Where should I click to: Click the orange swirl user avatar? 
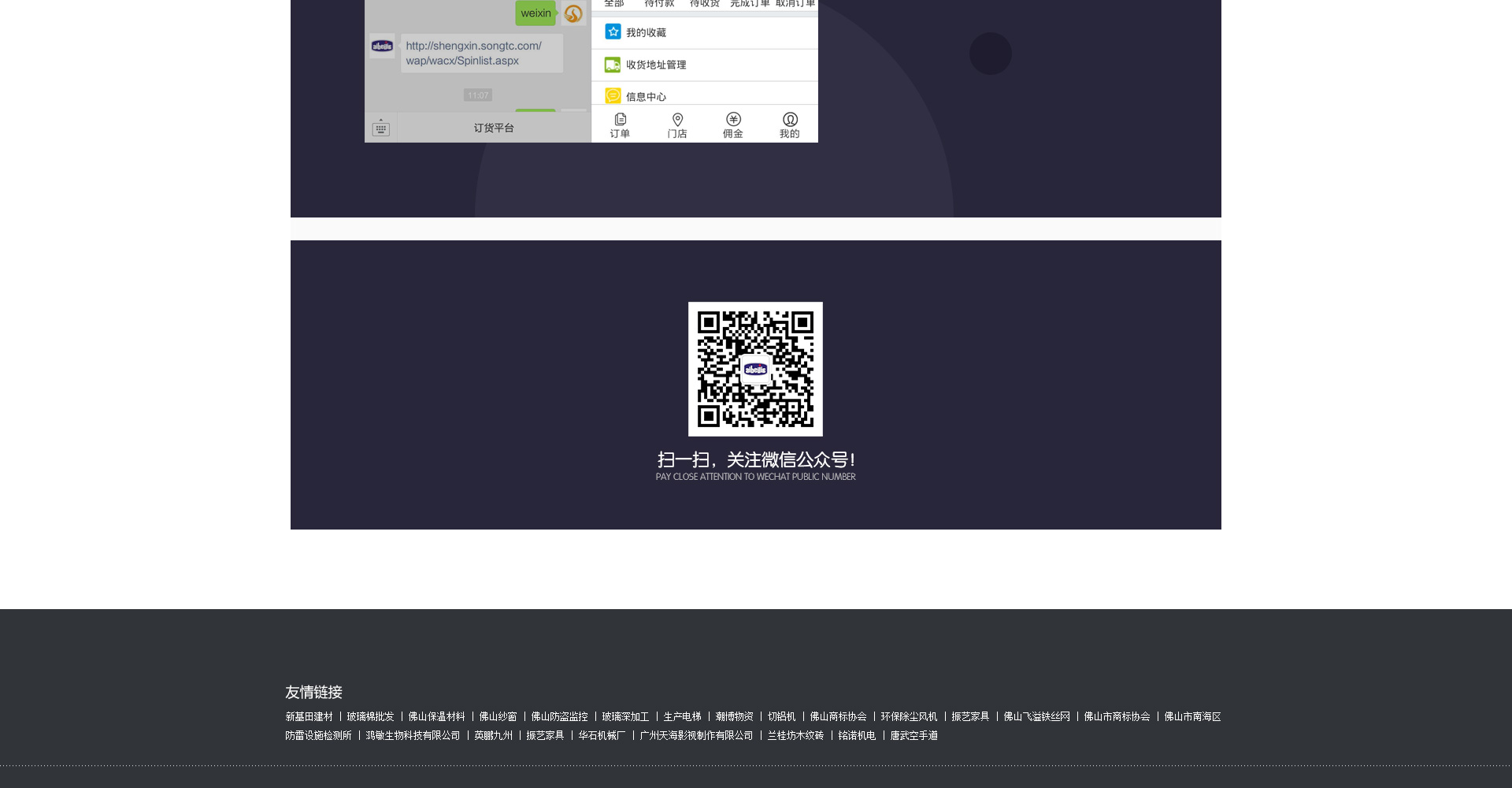(x=573, y=13)
